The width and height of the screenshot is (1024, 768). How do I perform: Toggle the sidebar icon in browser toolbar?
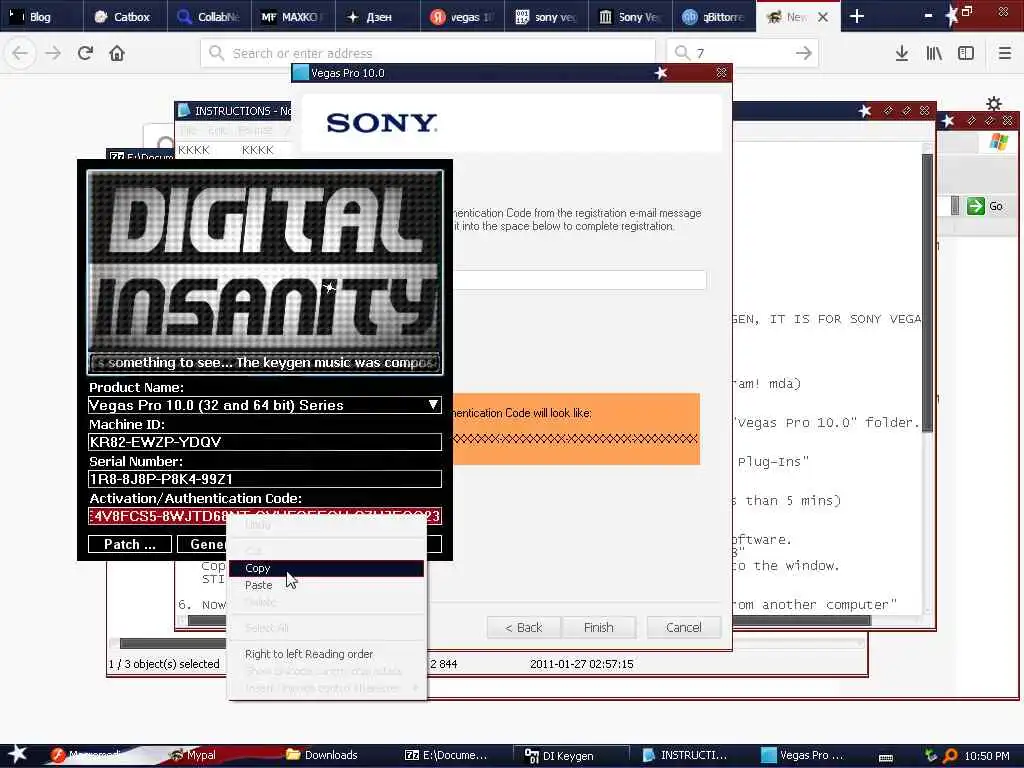(966, 53)
